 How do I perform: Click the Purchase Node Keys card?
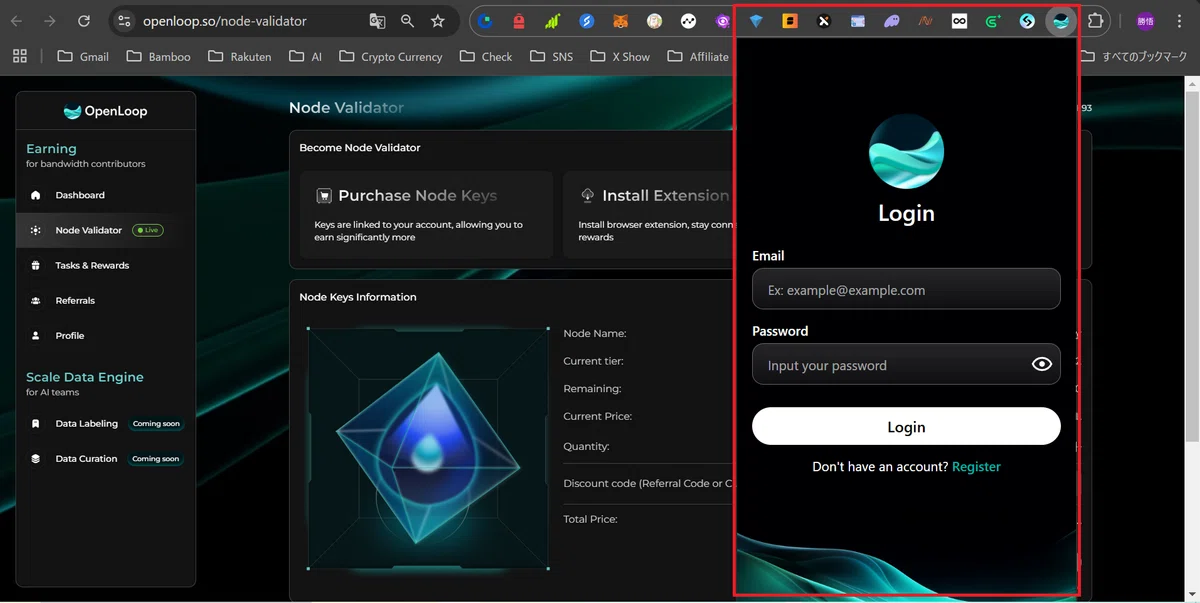(x=426, y=214)
